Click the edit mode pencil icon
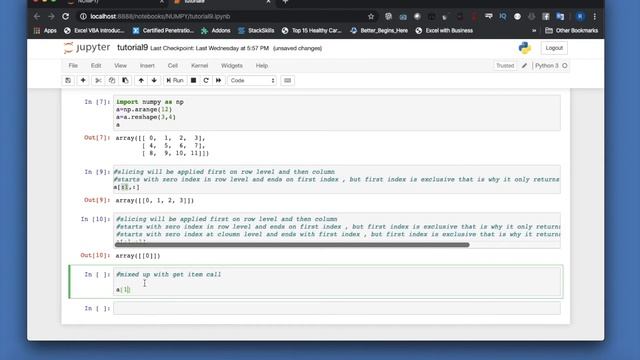Viewport: 640px width, 360px height. [x=524, y=66]
